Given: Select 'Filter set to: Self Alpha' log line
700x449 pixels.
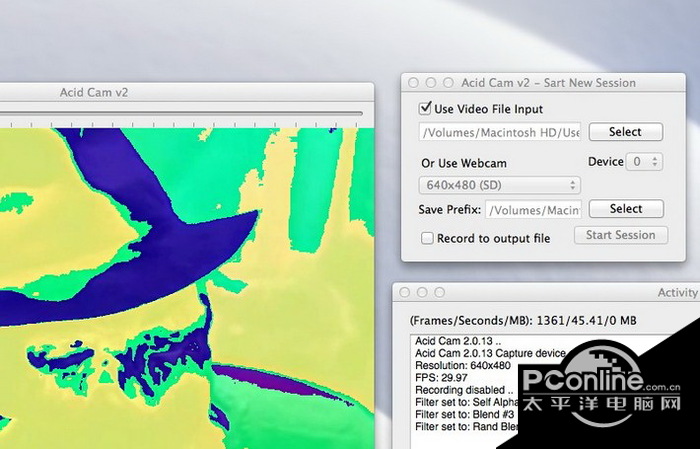Looking at the screenshot, I should click(467, 402).
